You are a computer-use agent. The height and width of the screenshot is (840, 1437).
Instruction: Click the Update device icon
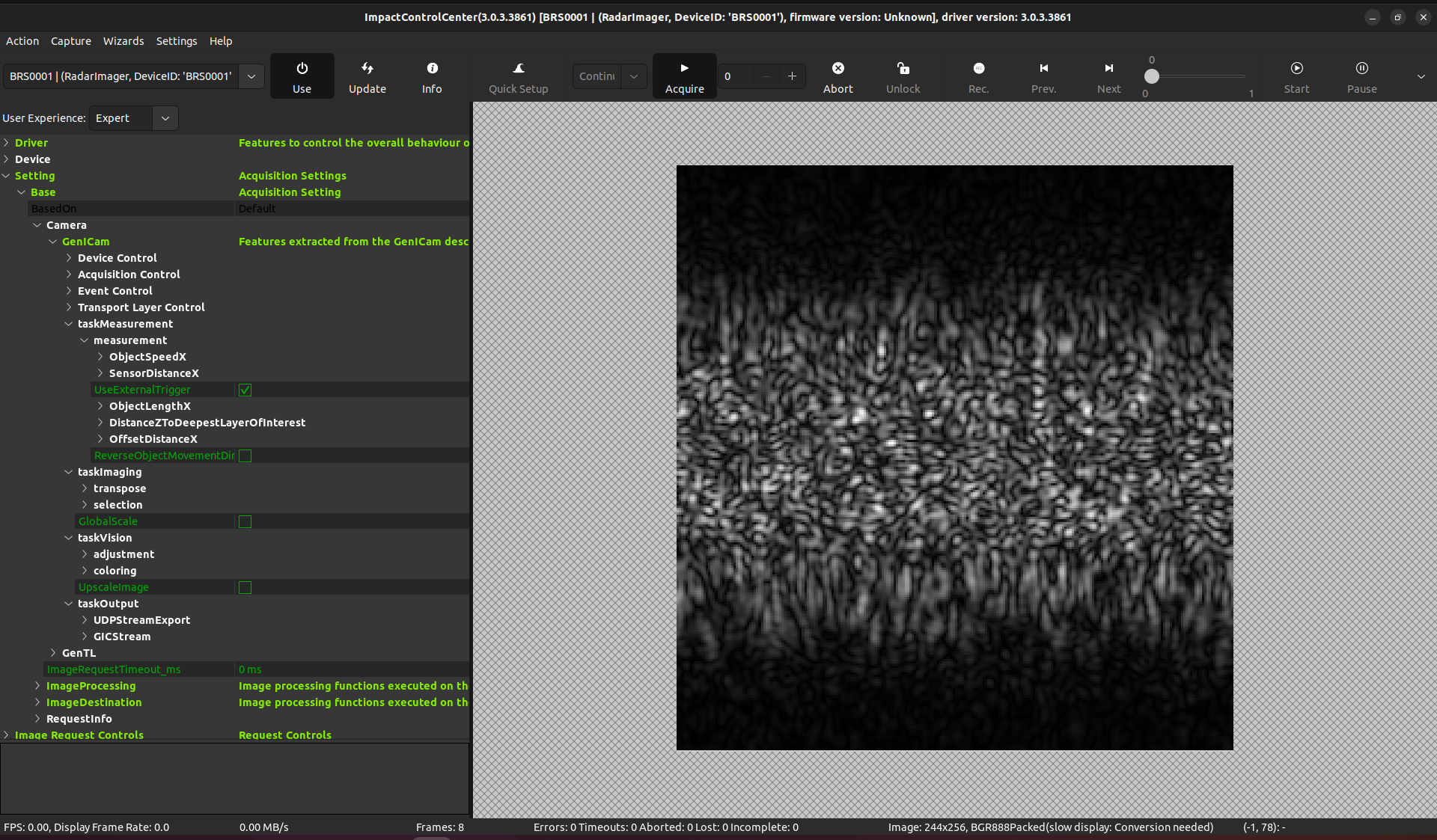click(x=367, y=69)
